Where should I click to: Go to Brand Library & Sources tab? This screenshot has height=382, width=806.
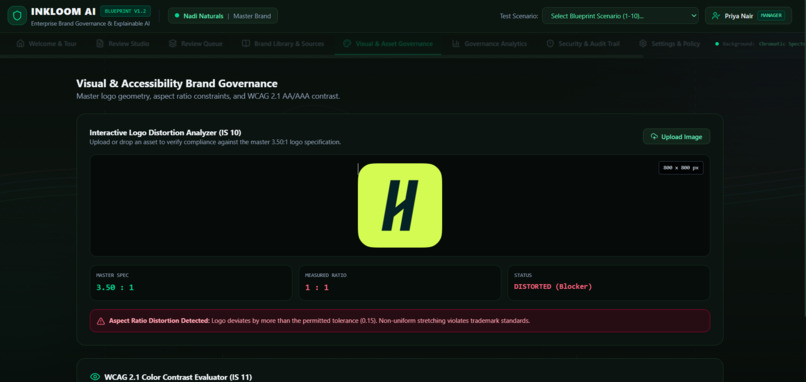[283, 44]
